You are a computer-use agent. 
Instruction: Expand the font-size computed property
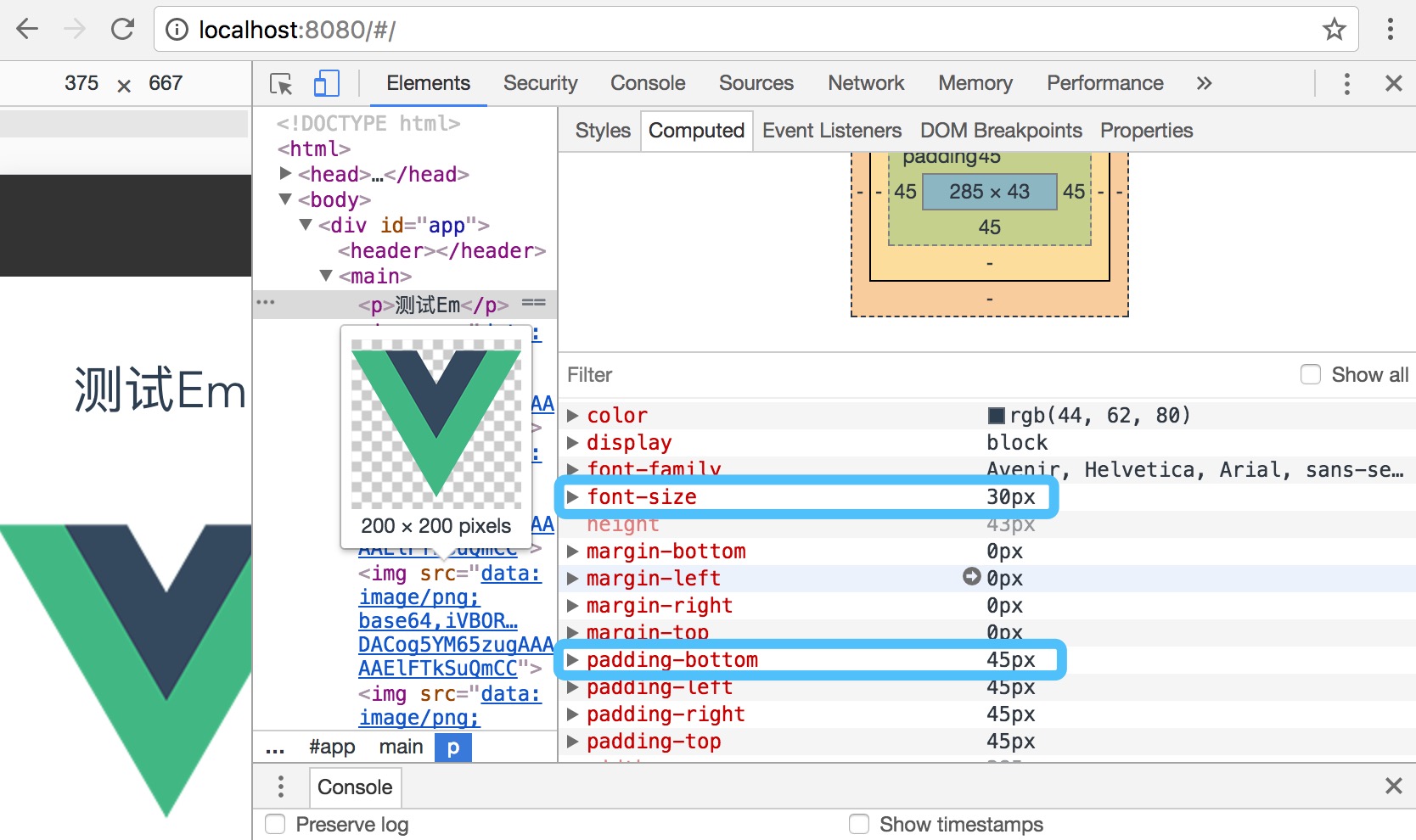click(x=573, y=497)
